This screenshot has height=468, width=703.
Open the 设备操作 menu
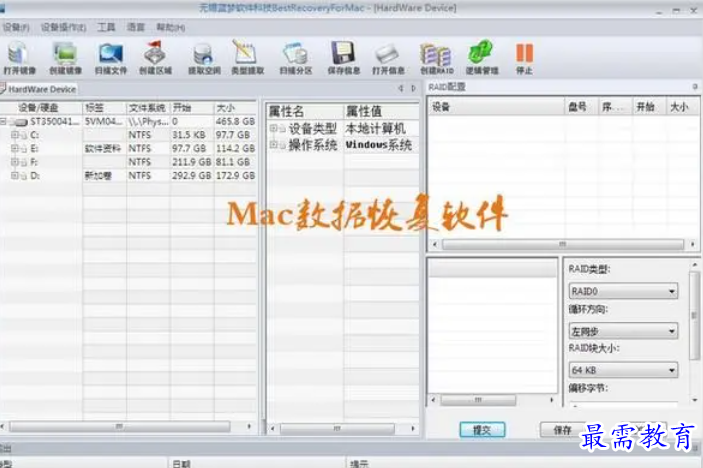coord(63,27)
